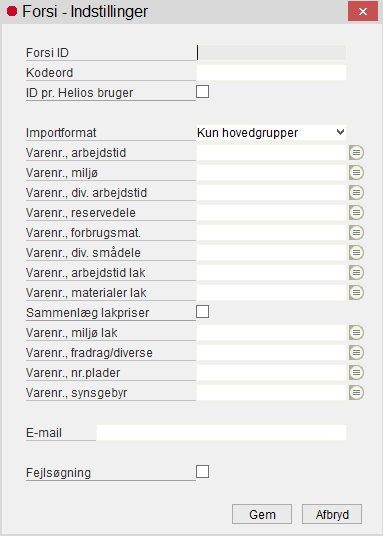This screenshot has height=536, width=383.
Task: Open lookup for Varenr., arbejdstid
Action: coord(356,152)
